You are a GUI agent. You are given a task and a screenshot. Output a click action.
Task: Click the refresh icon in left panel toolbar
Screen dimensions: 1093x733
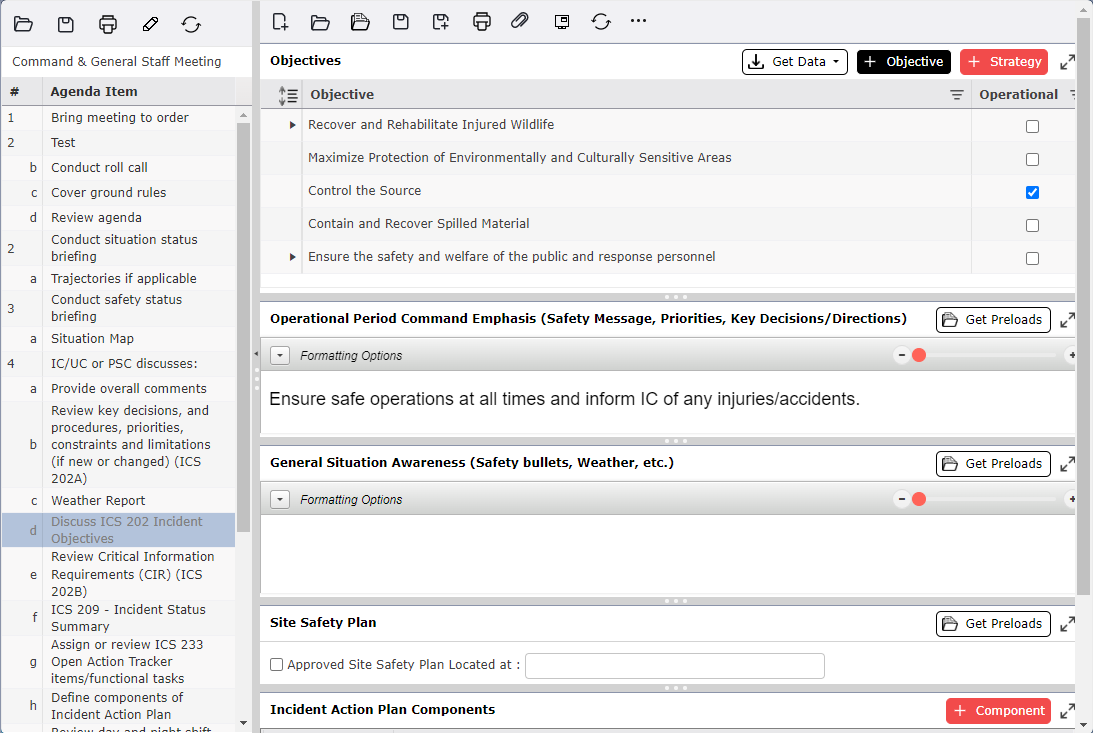point(191,24)
